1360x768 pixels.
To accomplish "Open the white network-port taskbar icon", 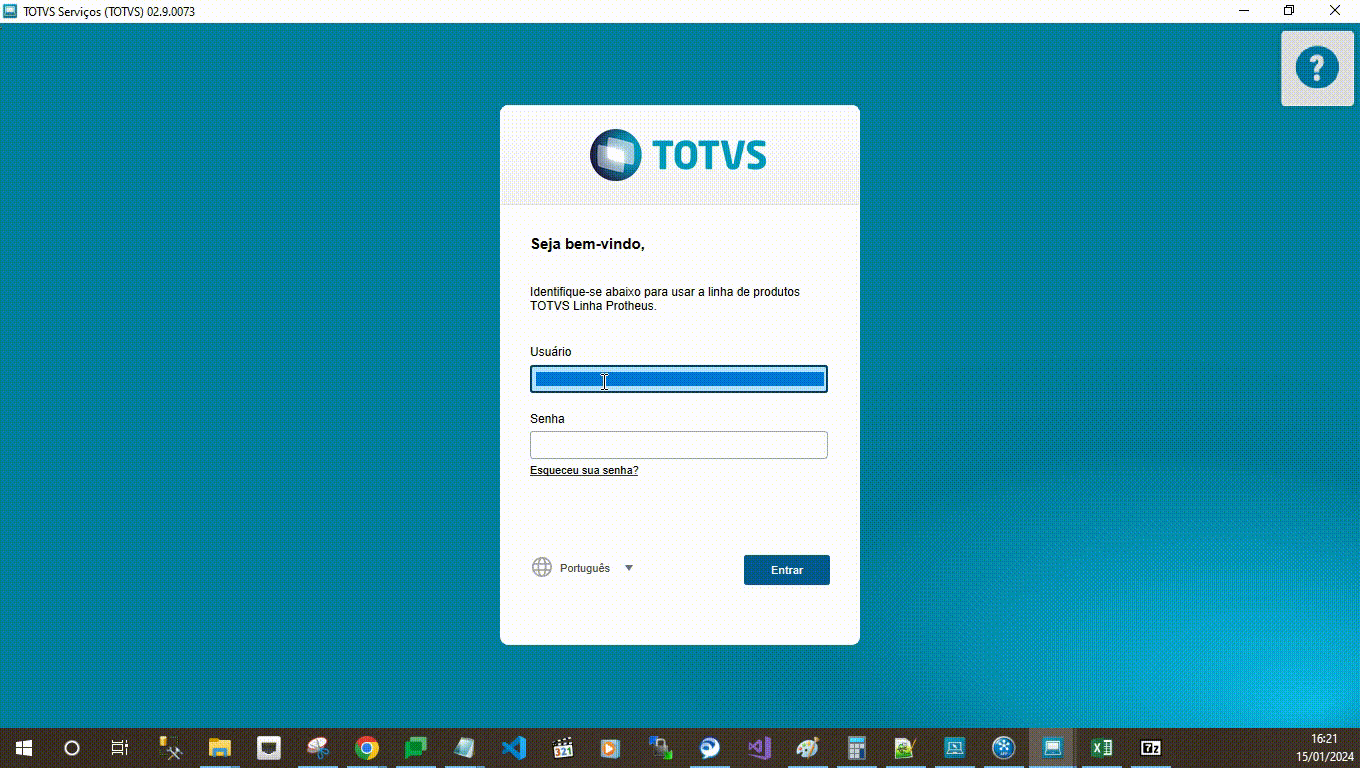I will point(269,748).
